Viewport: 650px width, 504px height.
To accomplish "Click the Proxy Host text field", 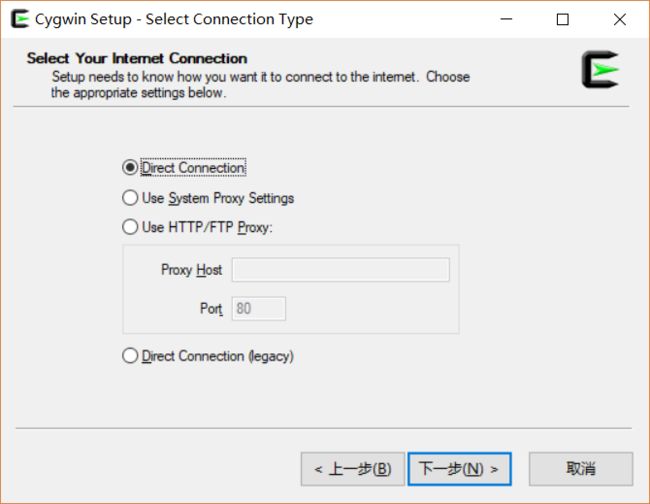I will [340, 270].
